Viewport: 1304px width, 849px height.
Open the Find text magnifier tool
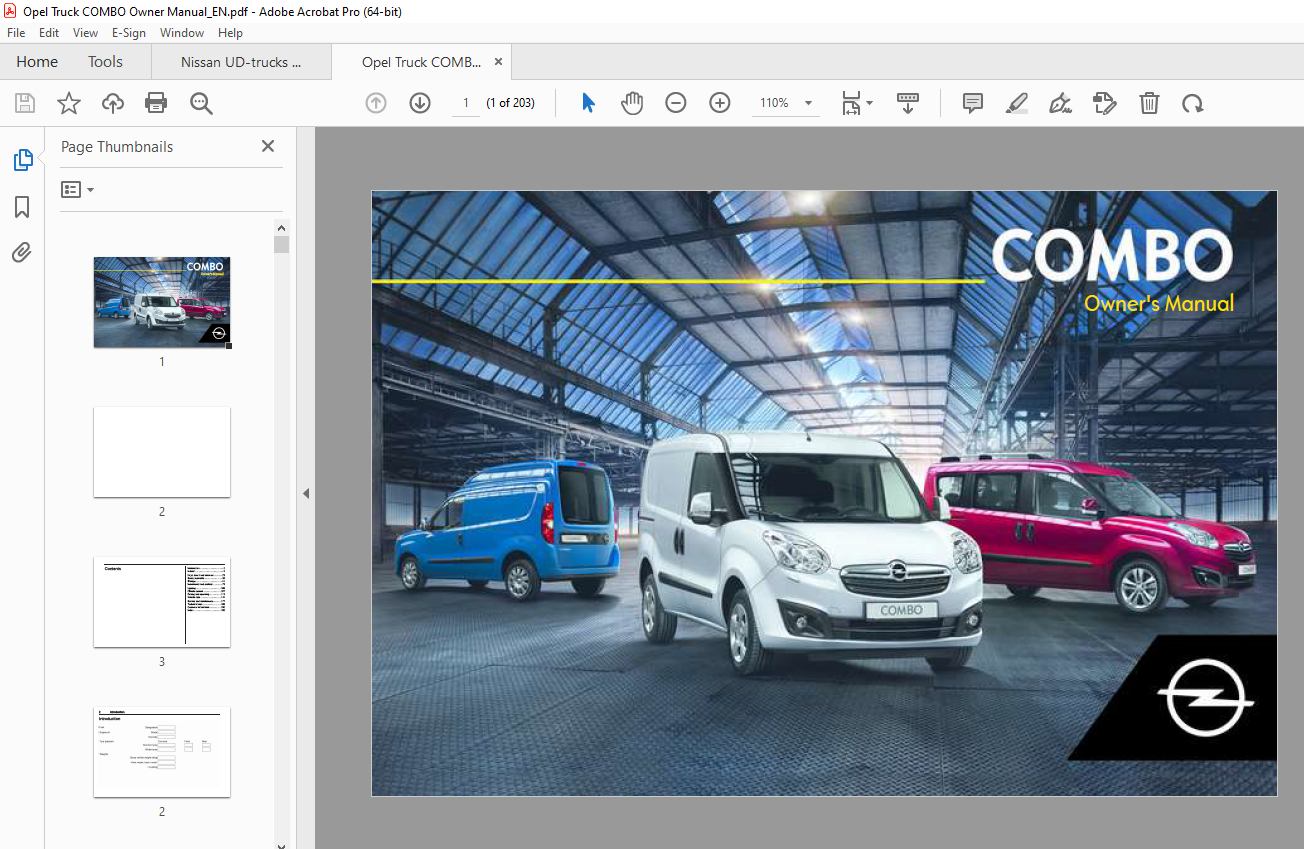pos(202,103)
